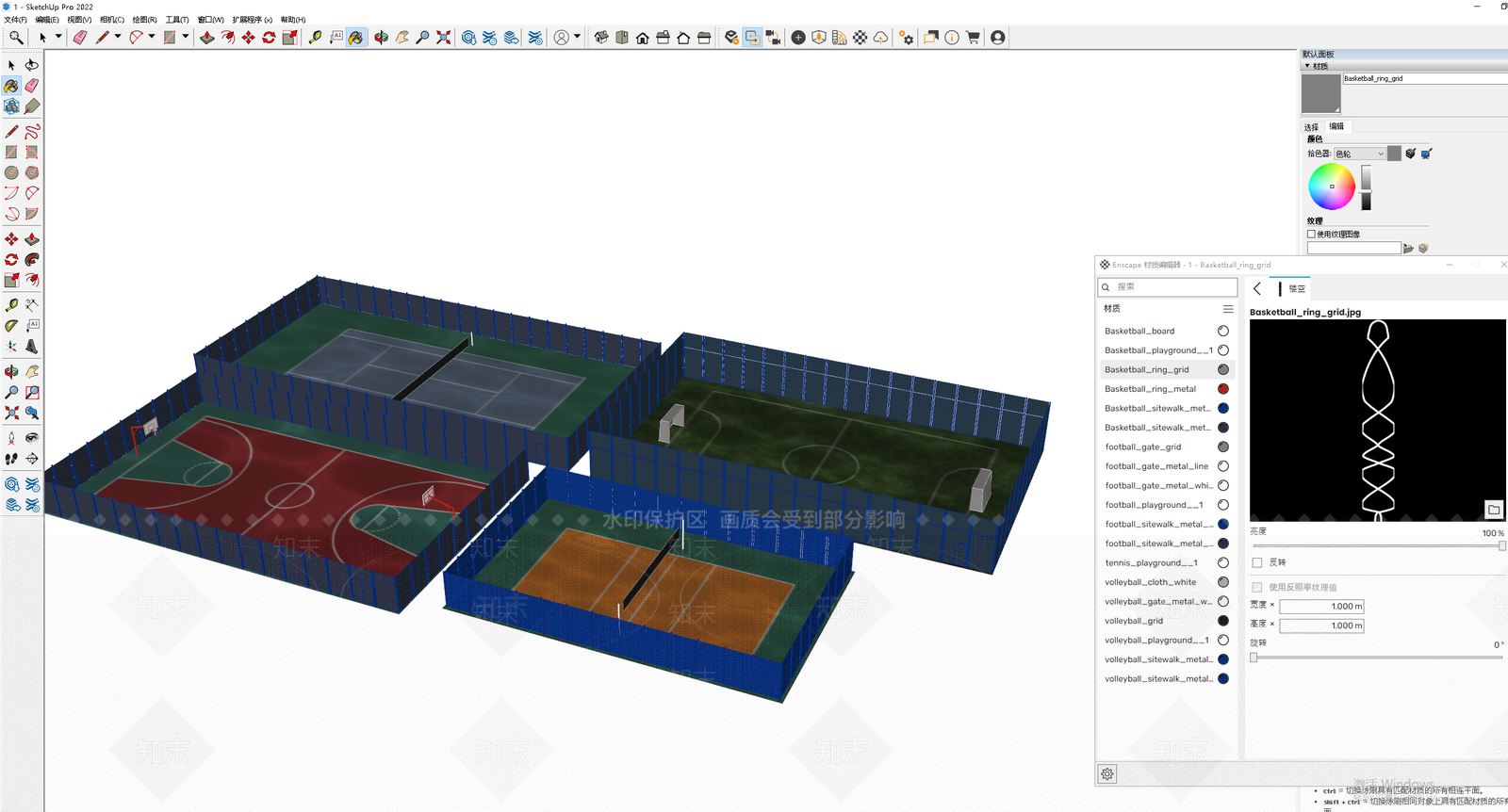The height and width of the screenshot is (812, 1508).
Task: Switch to the 选择 tab in materials tray
Action: click(1311, 126)
